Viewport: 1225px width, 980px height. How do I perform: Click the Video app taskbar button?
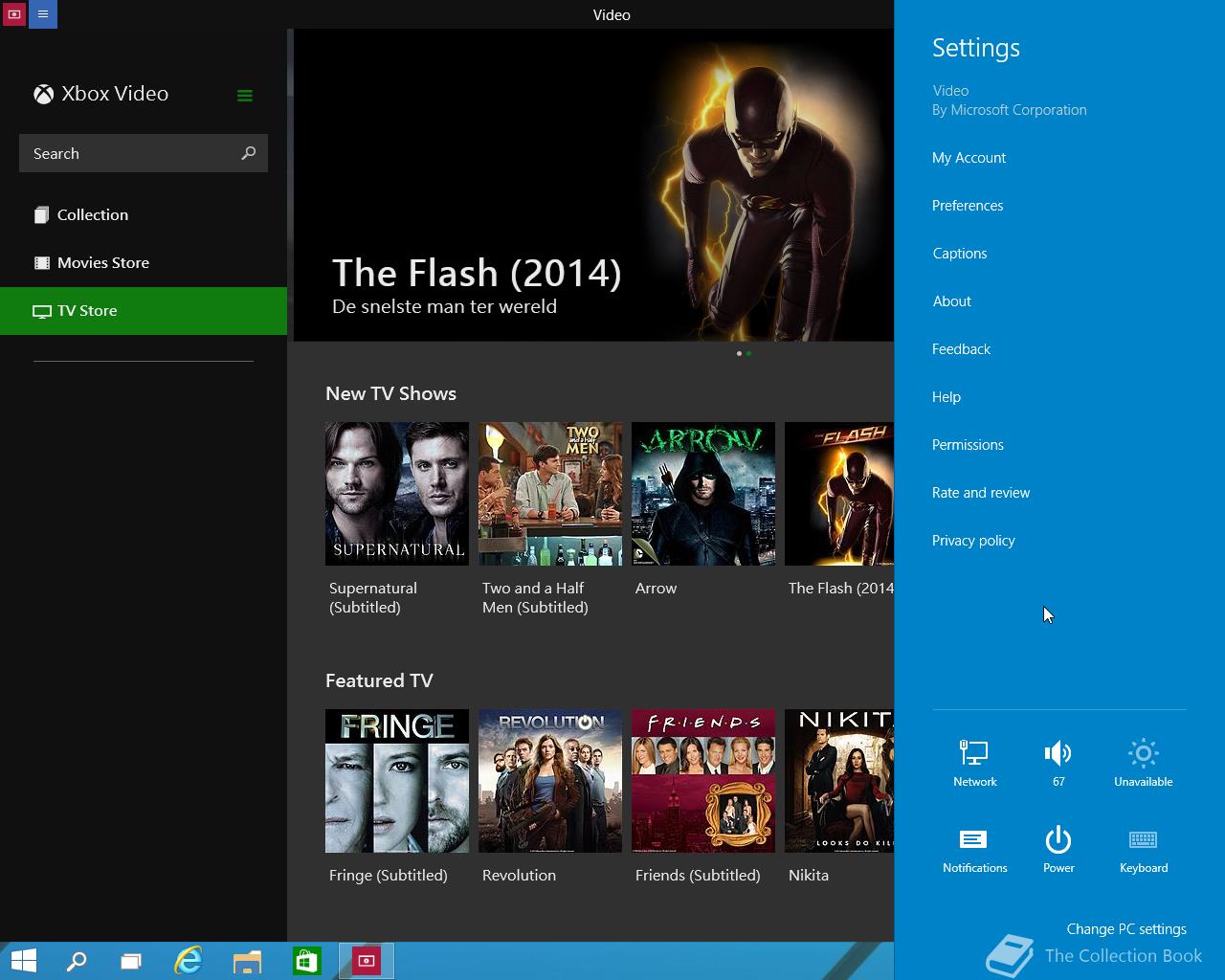[366, 961]
